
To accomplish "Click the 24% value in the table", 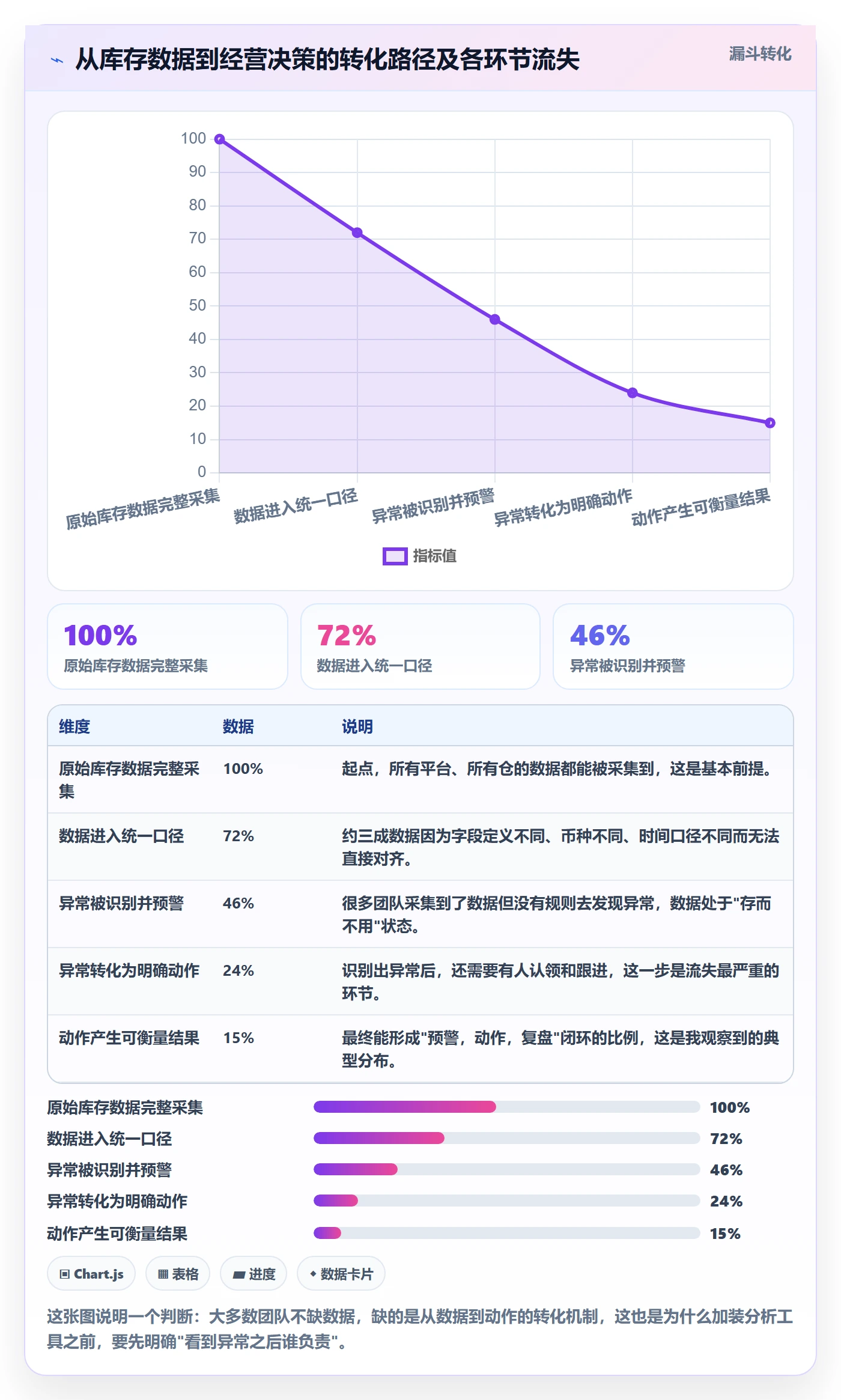I will click(x=238, y=970).
